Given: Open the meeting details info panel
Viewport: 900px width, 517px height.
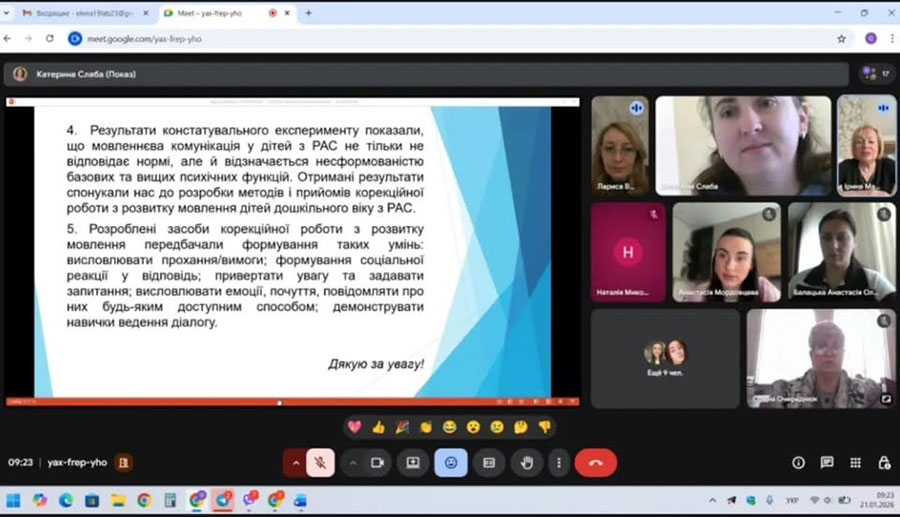Looking at the screenshot, I should click(x=798, y=462).
